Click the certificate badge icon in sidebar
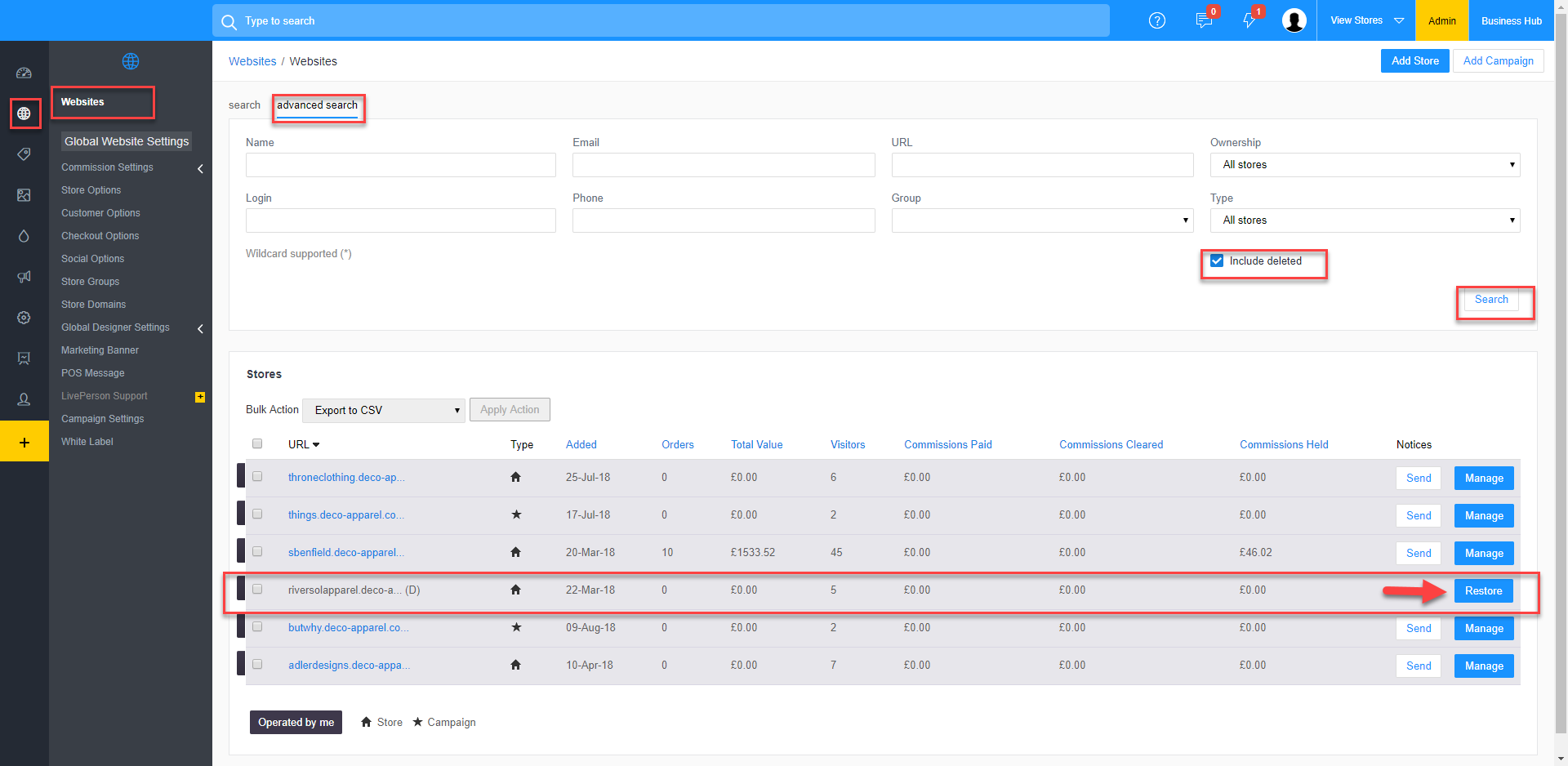Screen dimensions: 1568x766 point(24,359)
